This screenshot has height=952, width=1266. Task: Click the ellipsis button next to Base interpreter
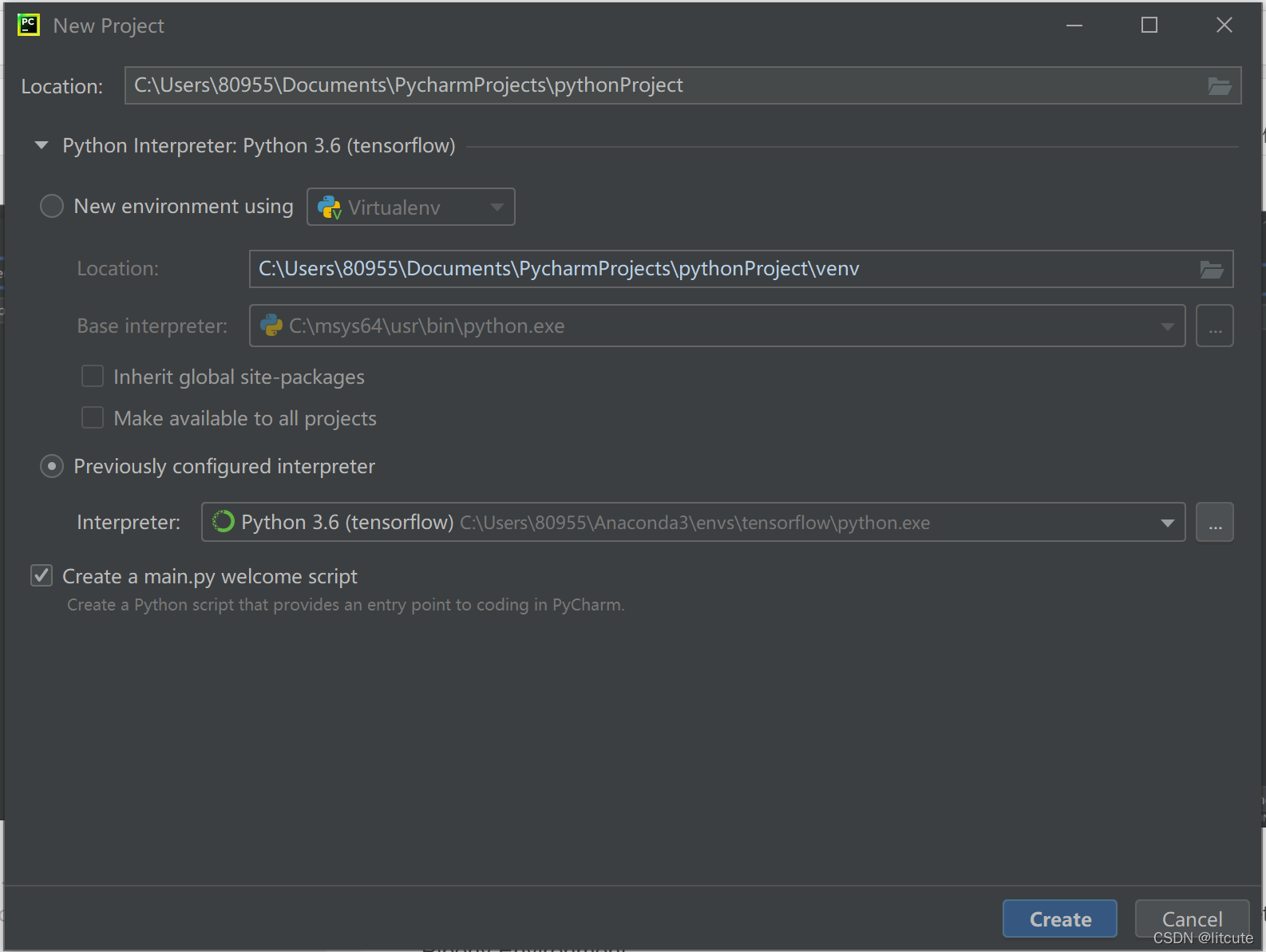point(1215,326)
